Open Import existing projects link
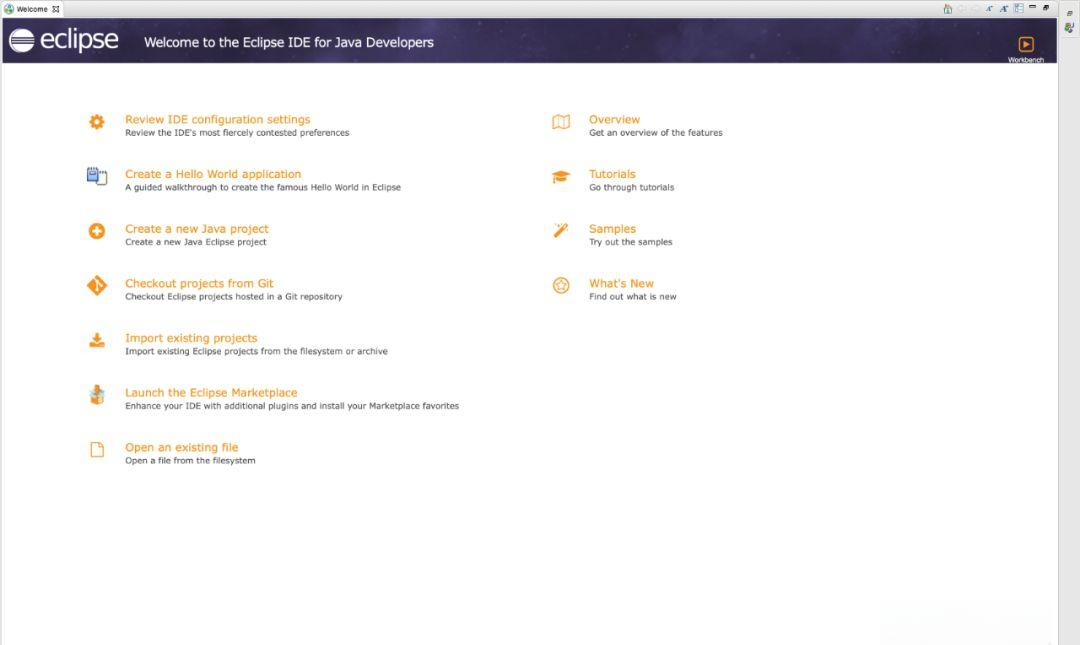Screen dimensions: 1080x645 [191, 338]
